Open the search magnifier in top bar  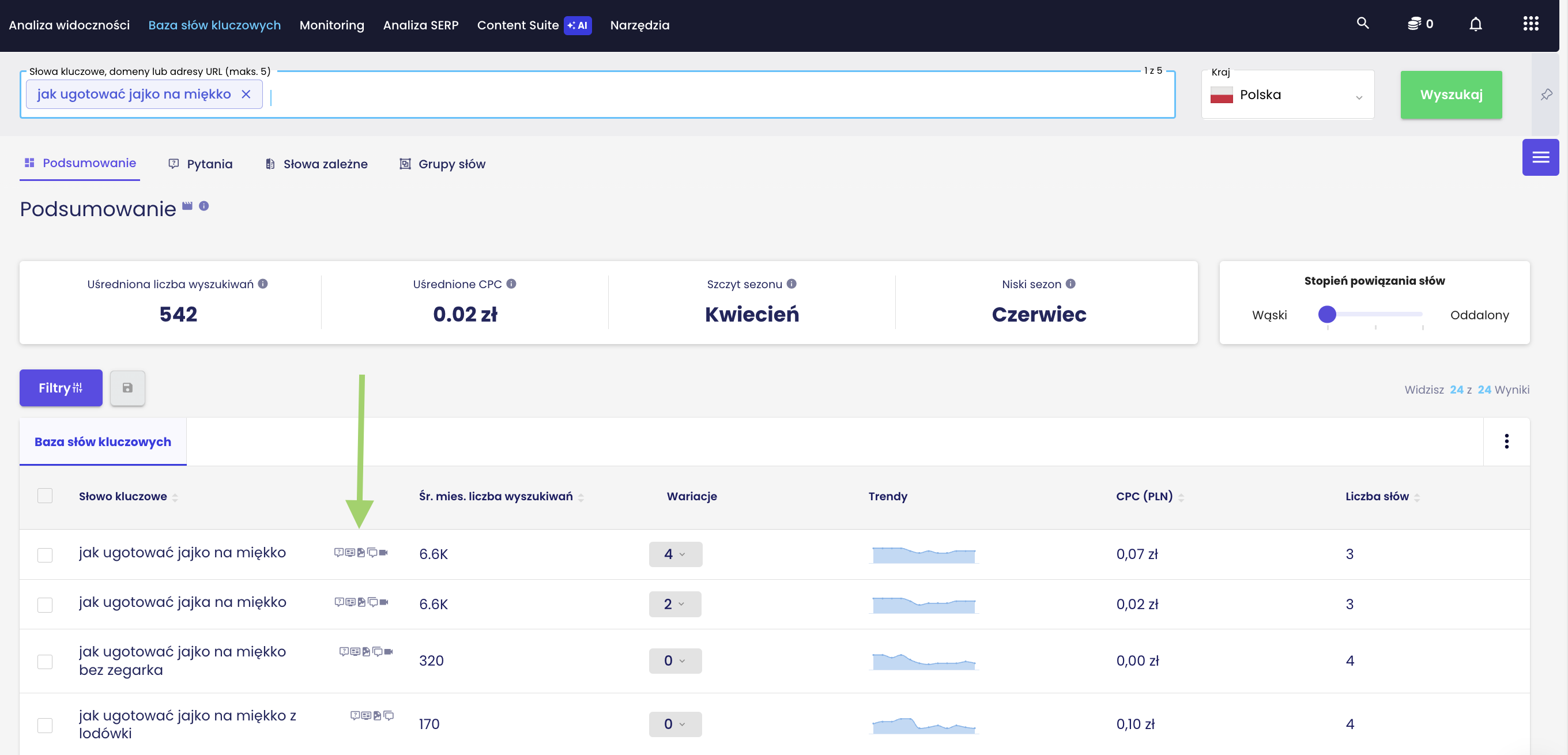(1362, 24)
